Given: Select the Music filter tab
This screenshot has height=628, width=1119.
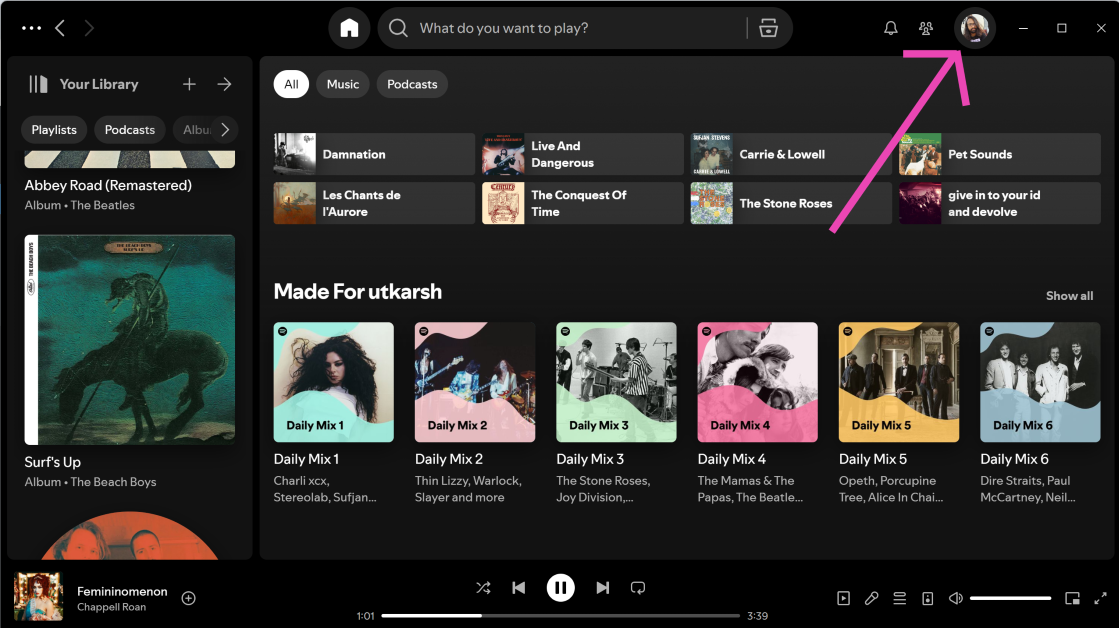Looking at the screenshot, I should tap(343, 85).
